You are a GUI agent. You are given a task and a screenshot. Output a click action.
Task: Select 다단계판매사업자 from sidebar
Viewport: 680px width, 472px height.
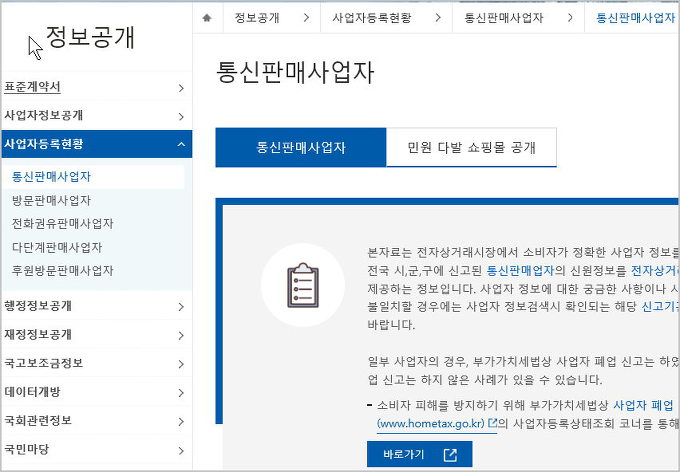(57, 247)
